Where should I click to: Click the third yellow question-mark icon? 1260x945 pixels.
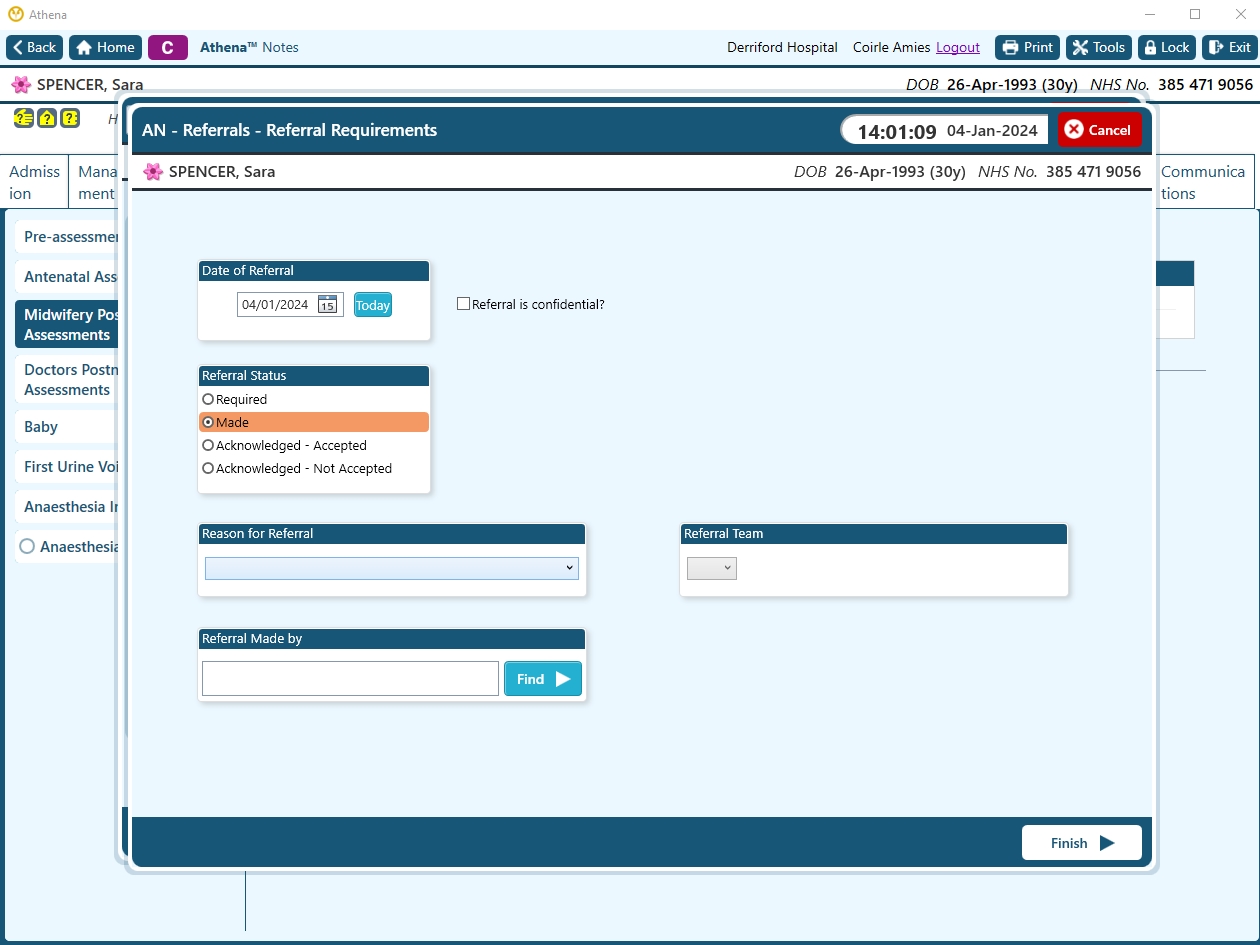70,118
